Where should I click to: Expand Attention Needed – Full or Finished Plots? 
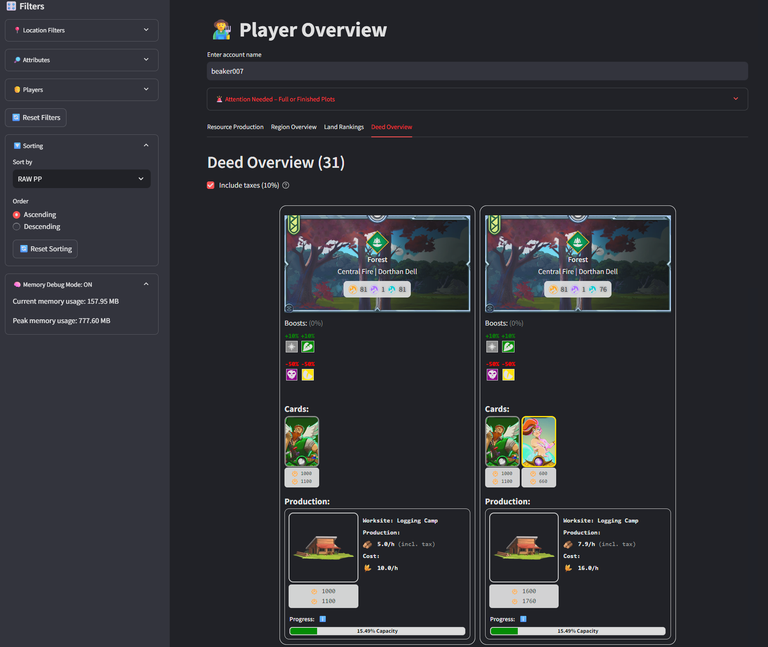(477, 99)
